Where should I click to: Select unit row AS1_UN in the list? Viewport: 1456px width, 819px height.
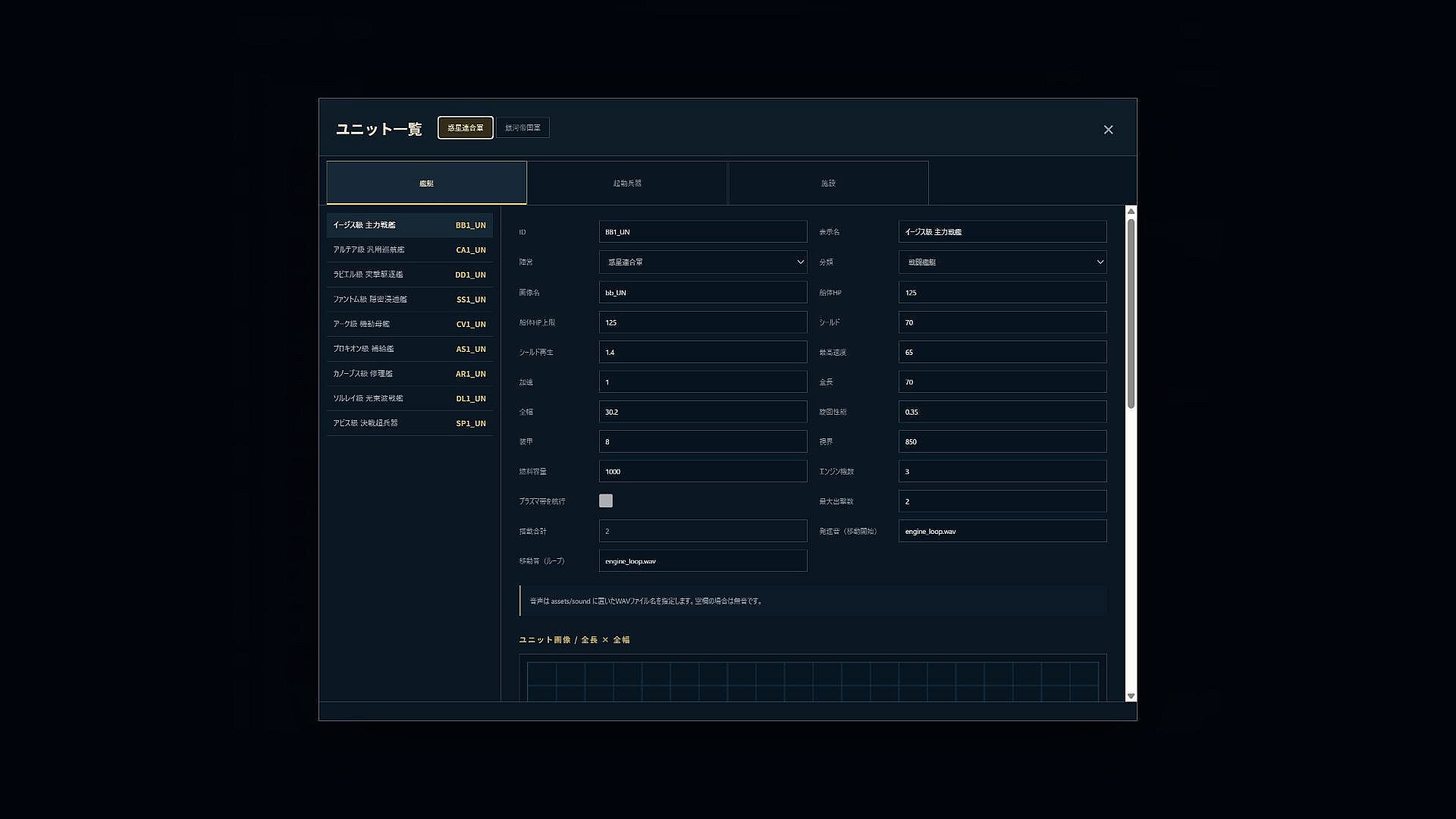(x=409, y=349)
